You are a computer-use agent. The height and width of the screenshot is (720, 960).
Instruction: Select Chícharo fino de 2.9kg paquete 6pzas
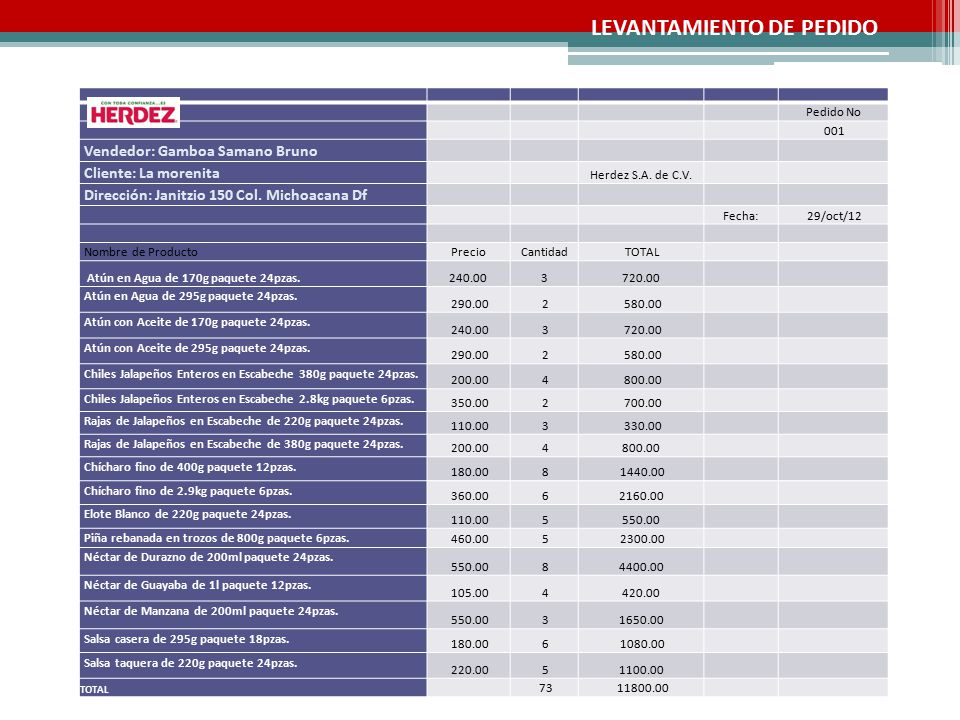tap(188, 491)
